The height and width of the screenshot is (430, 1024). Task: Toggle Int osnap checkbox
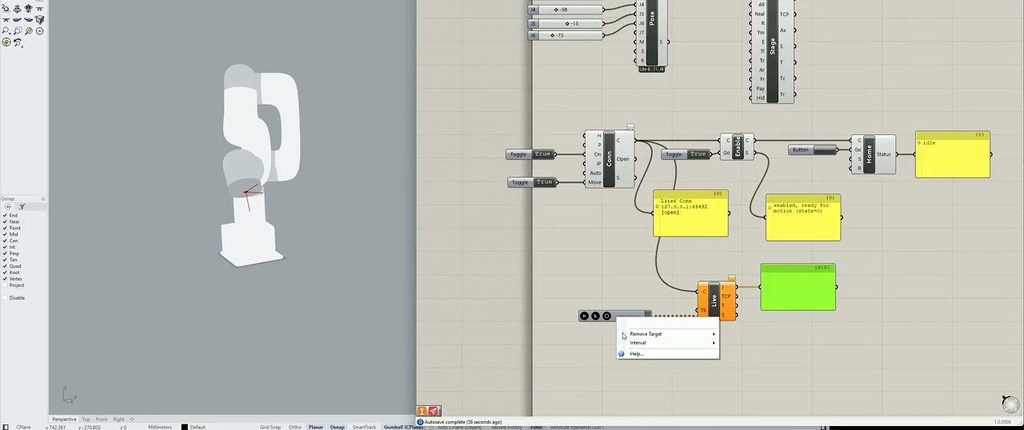[5, 247]
